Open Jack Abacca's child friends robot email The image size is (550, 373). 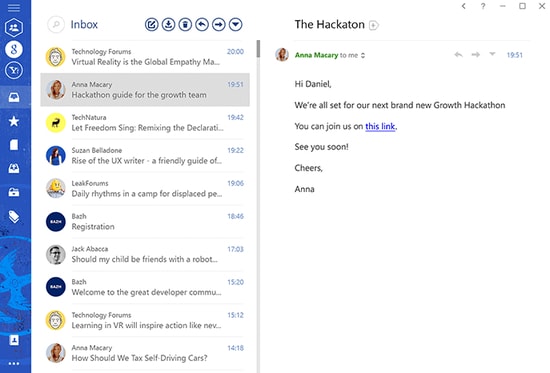tap(145, 254)
